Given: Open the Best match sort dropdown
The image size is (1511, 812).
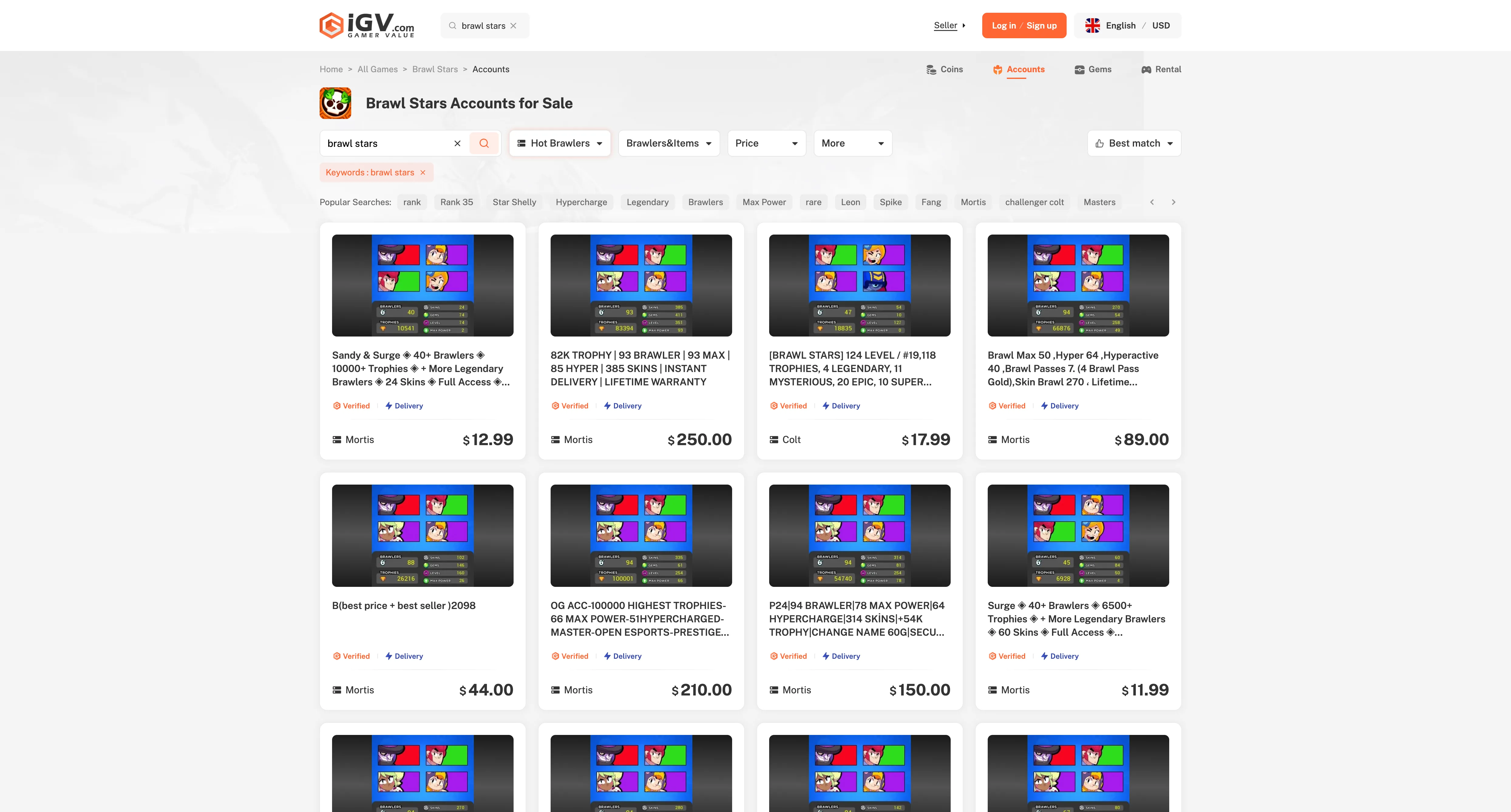Looking at the screenshot, I should pos(1134,143).
